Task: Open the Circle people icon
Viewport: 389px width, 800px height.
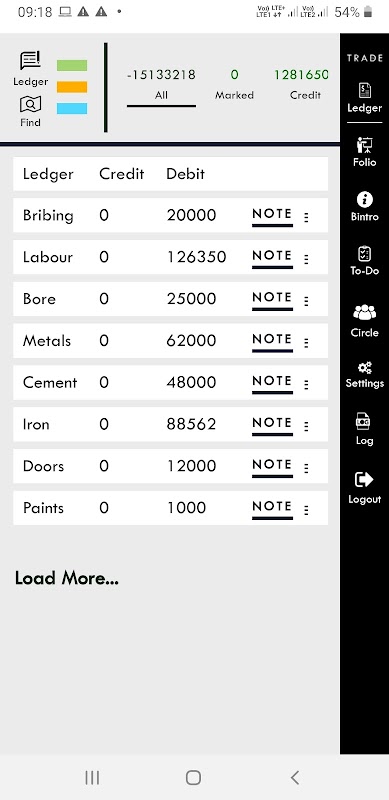Action: (364, 312)
